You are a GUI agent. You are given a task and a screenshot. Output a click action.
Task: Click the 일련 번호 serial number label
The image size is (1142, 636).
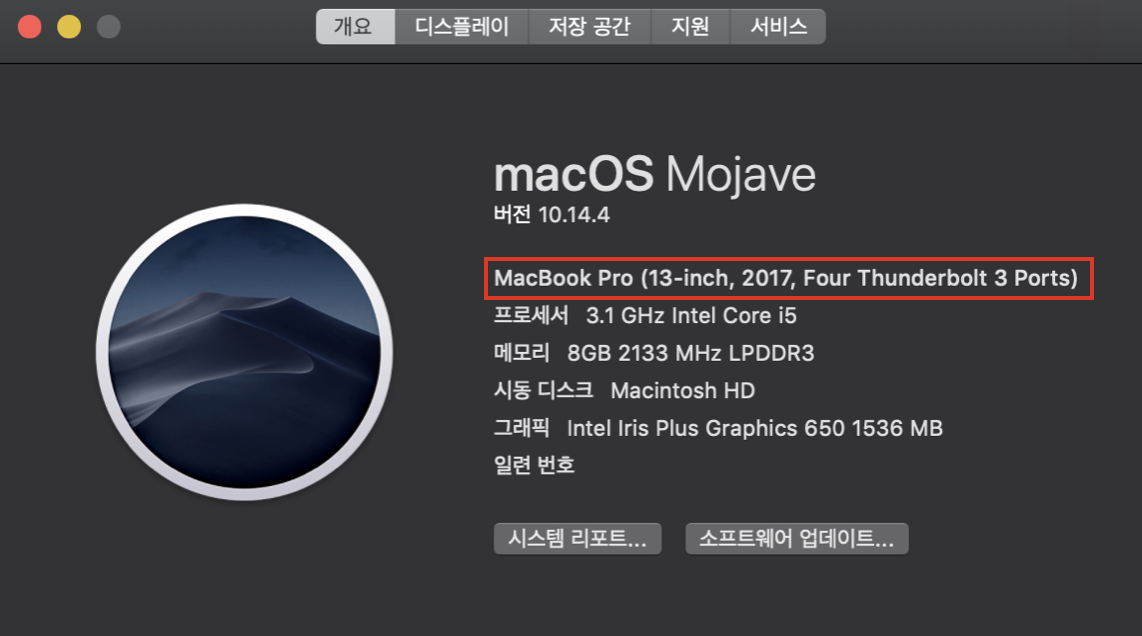click(534, 465)
